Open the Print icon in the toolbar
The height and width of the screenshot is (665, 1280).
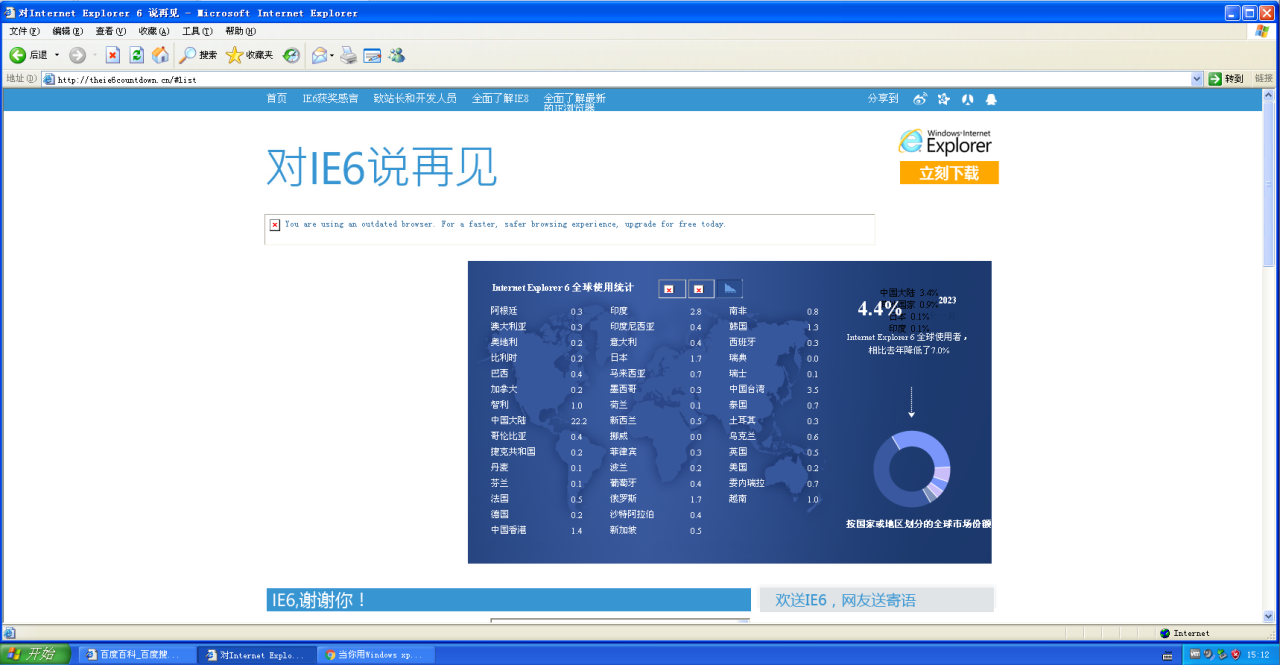(349, 55)
